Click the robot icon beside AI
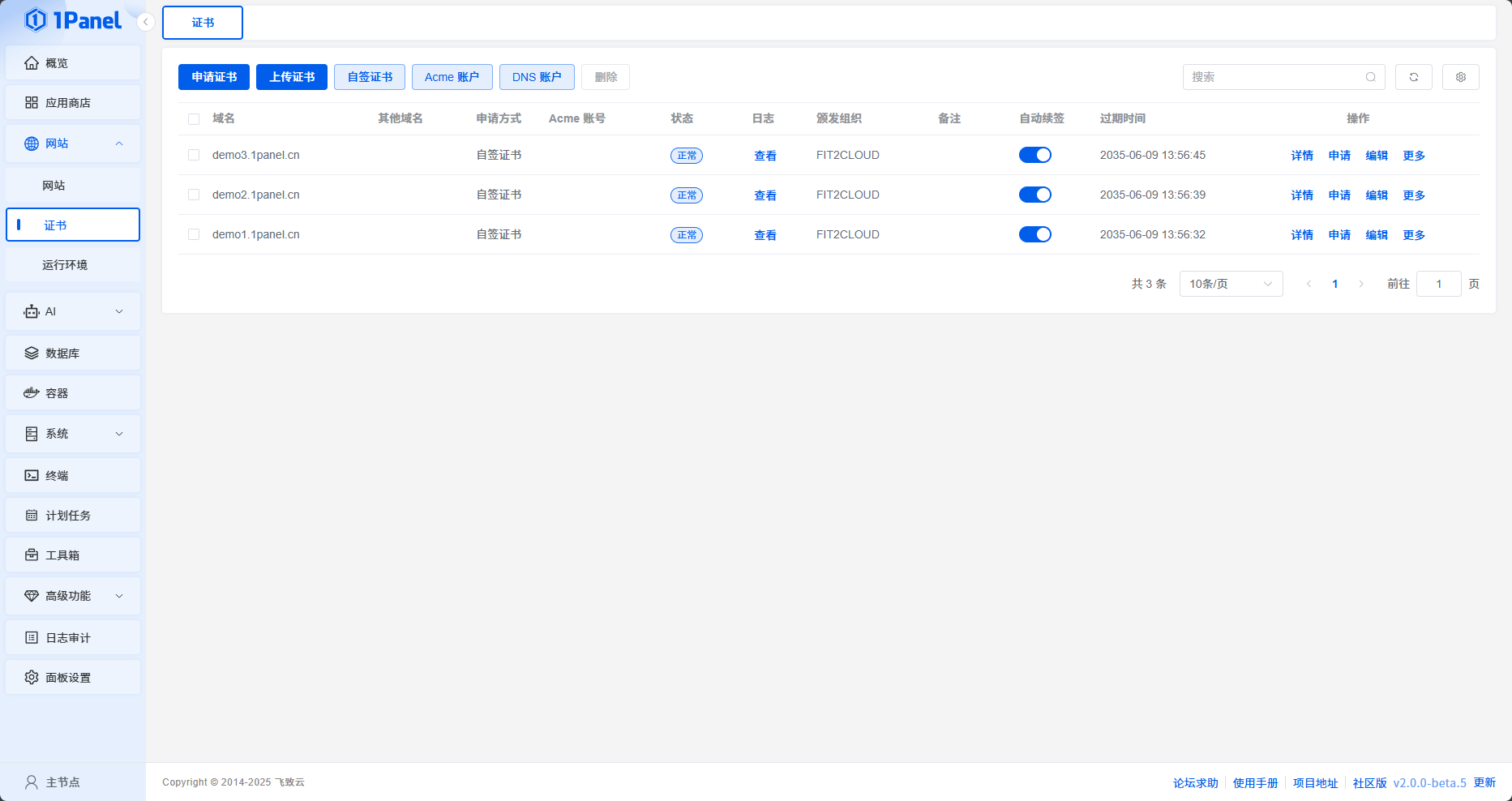 (32, 311)
